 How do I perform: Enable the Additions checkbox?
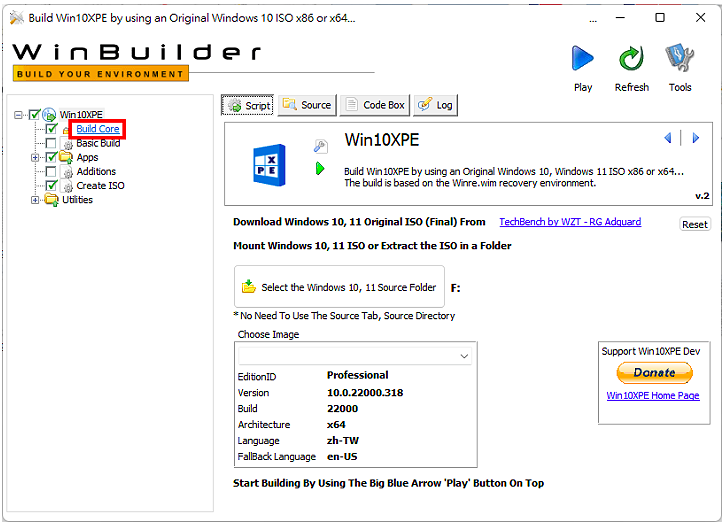coord(51,171)
